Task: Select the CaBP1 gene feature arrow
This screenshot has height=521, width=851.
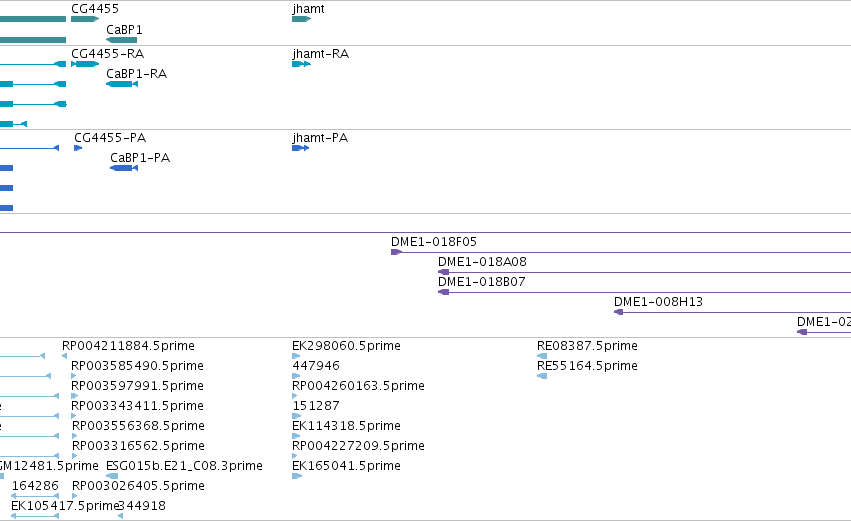Action: (122, 40)
